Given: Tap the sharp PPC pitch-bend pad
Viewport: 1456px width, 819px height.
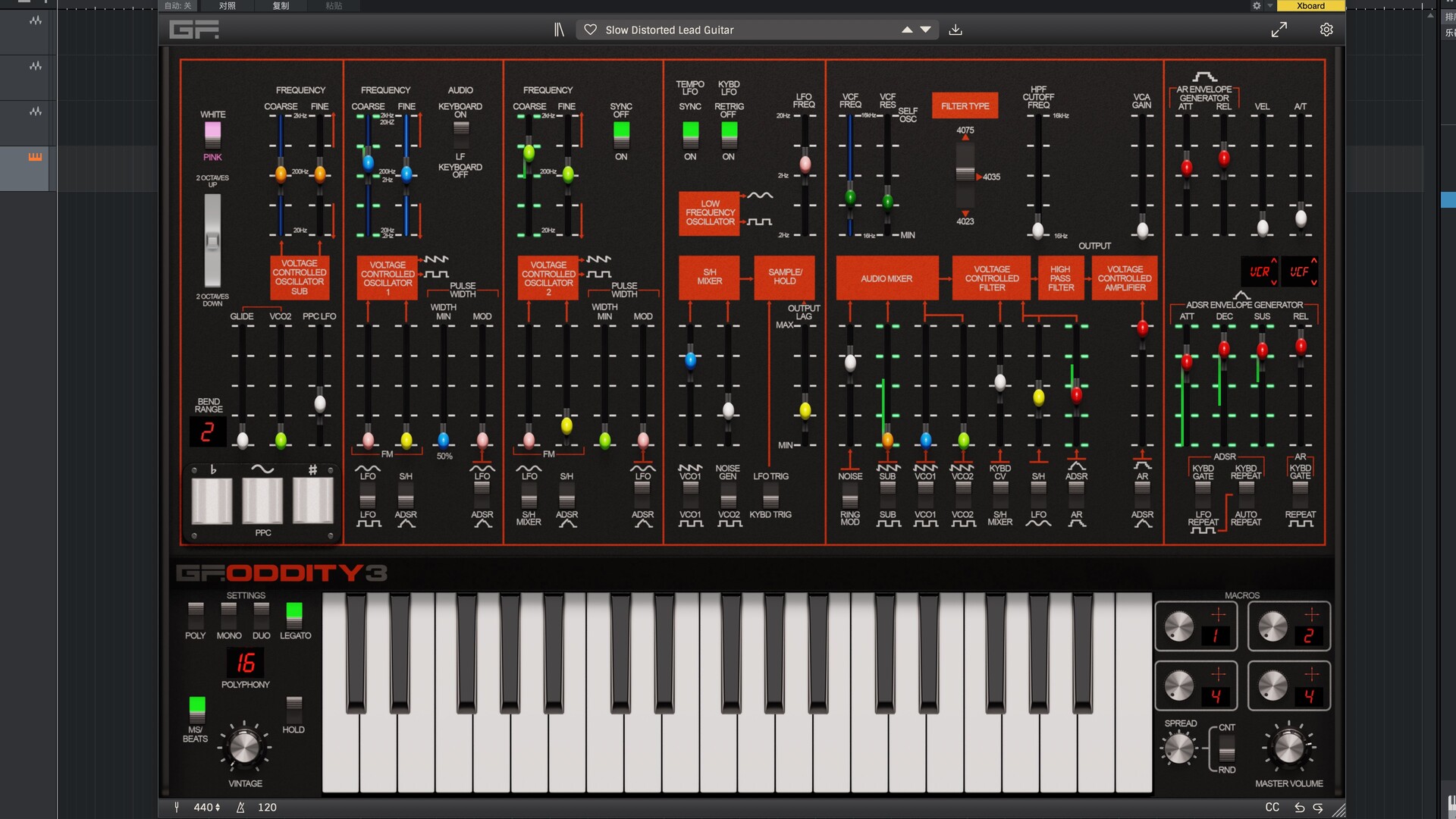Looking at the screenshot, I should pyautogui.click(x=313, y=500).
